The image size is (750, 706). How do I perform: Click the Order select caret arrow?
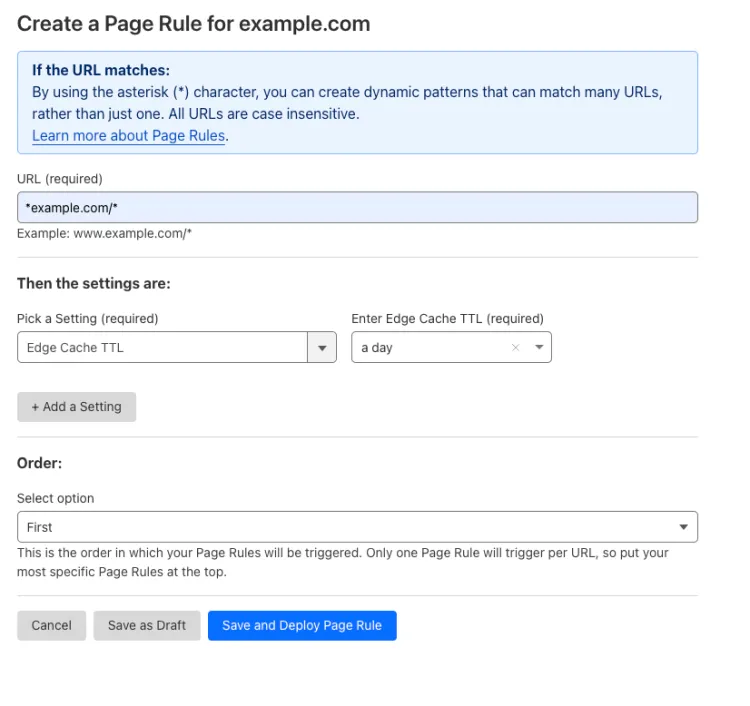click(x=683, y=527)
